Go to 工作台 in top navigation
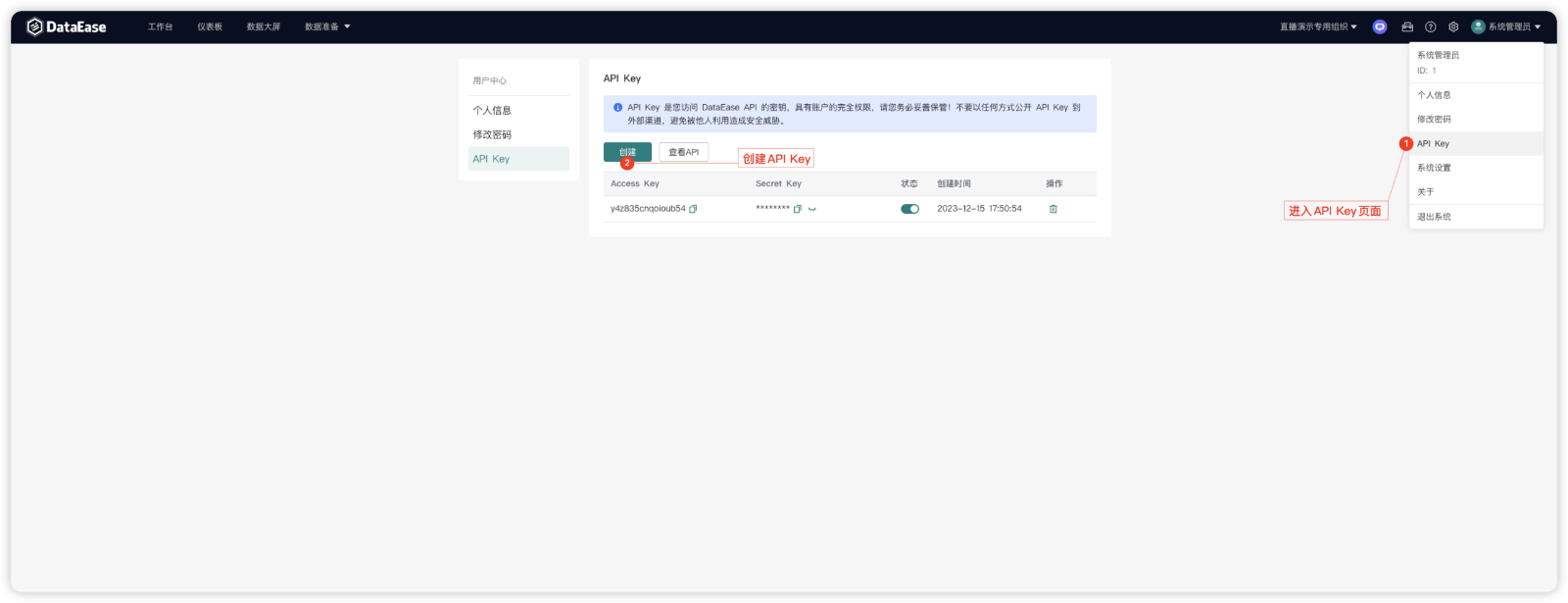Screen dimensions: 1568x603 tap(160, 26)
